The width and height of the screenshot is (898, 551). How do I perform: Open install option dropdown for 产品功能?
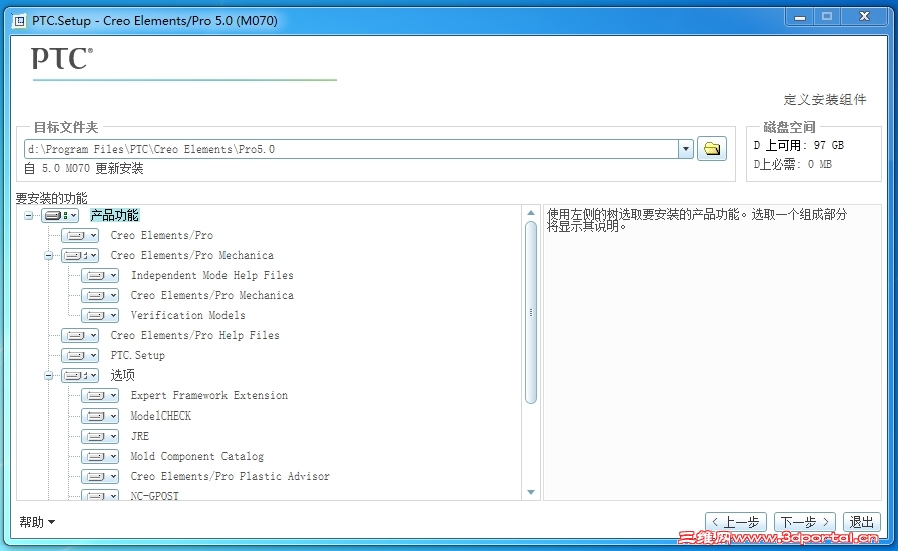(x=60, y=215)
